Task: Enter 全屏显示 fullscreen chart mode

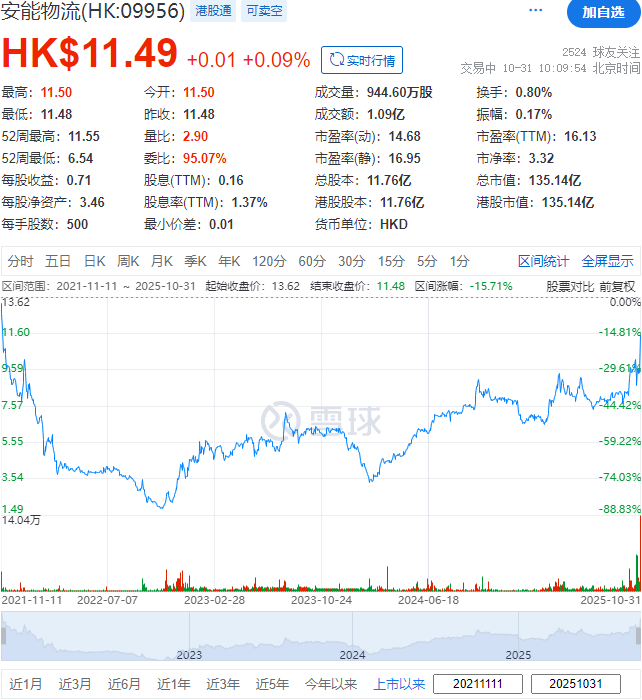Action: pos(607,261)
